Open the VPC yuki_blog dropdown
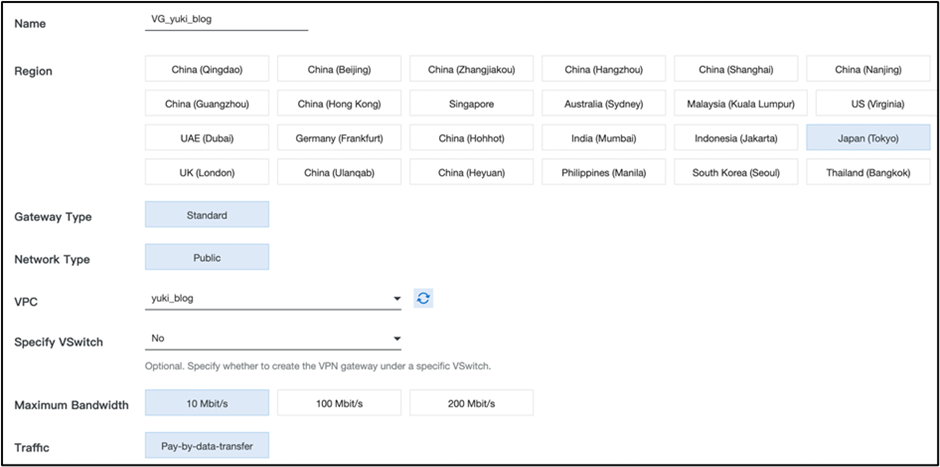Image resolution: width=940 pixels, height=467 pixels. 273,298
